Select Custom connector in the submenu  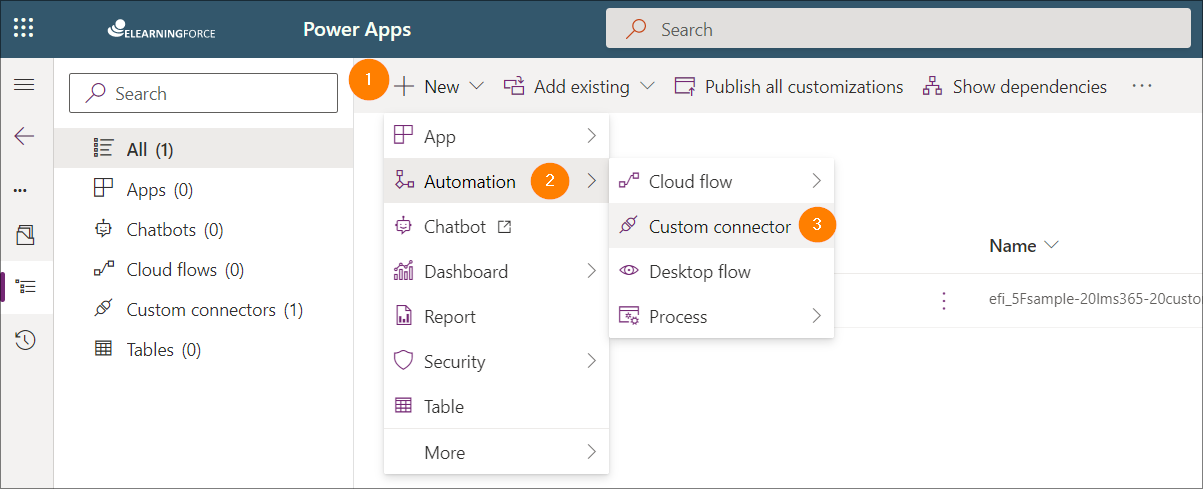coord(721,226)
